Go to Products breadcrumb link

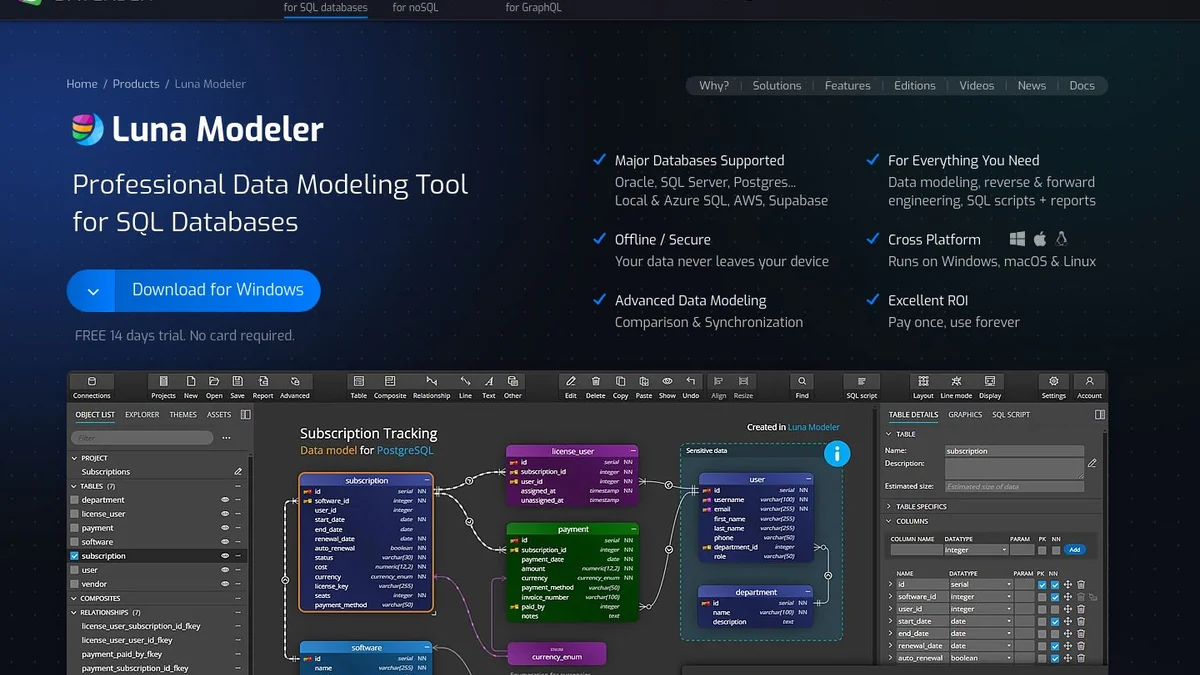(x=136, y=84)
